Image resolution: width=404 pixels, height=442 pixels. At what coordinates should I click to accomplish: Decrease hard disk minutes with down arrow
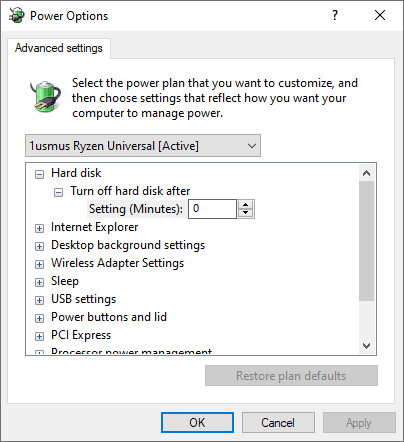click(x=246, y=213)
